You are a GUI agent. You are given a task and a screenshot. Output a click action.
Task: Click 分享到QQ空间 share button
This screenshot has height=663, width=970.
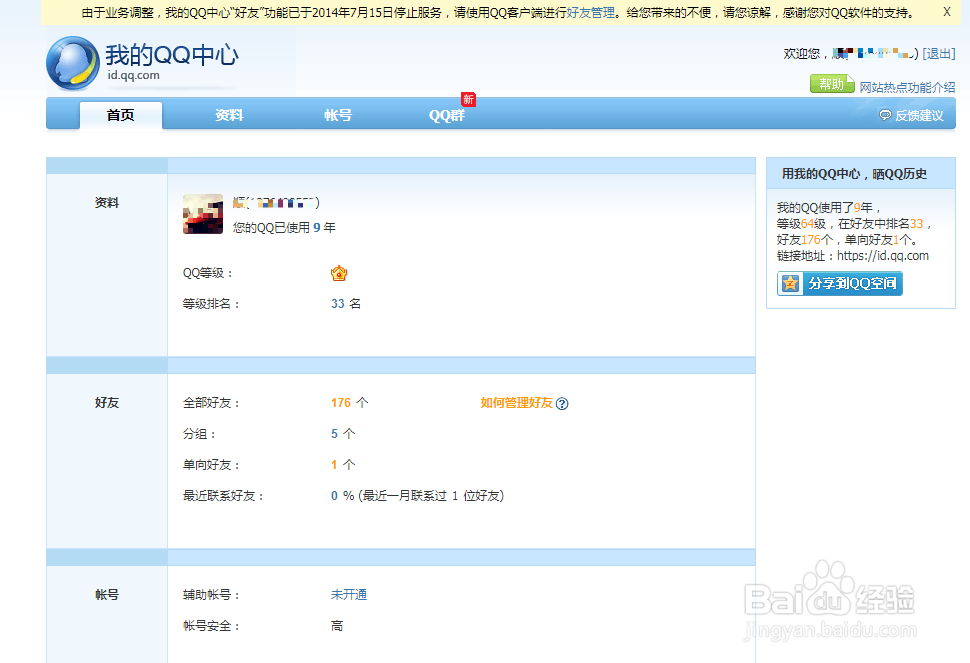(x=840, y=283)
